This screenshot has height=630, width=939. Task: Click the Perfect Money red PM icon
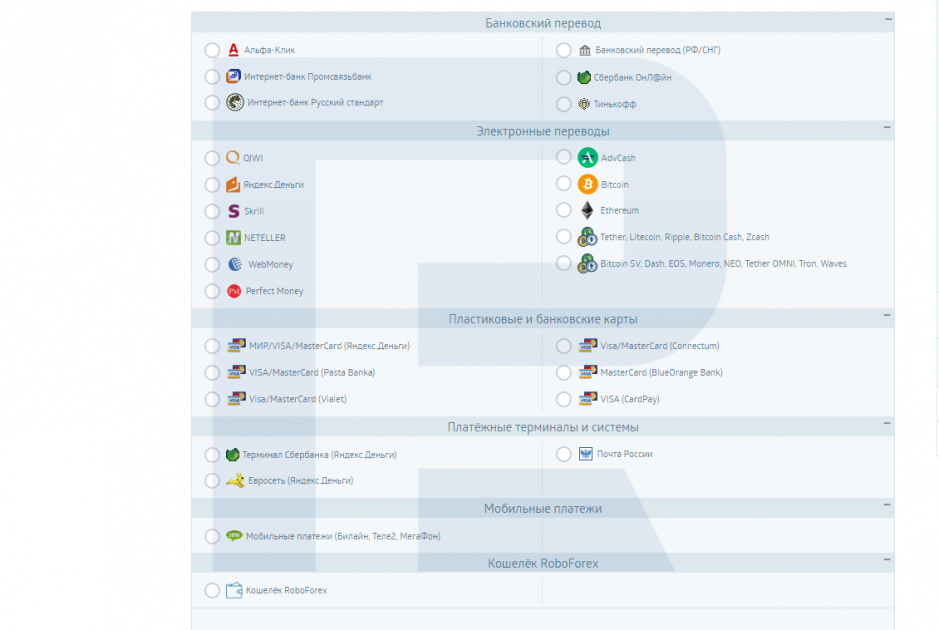pos(234,291)
